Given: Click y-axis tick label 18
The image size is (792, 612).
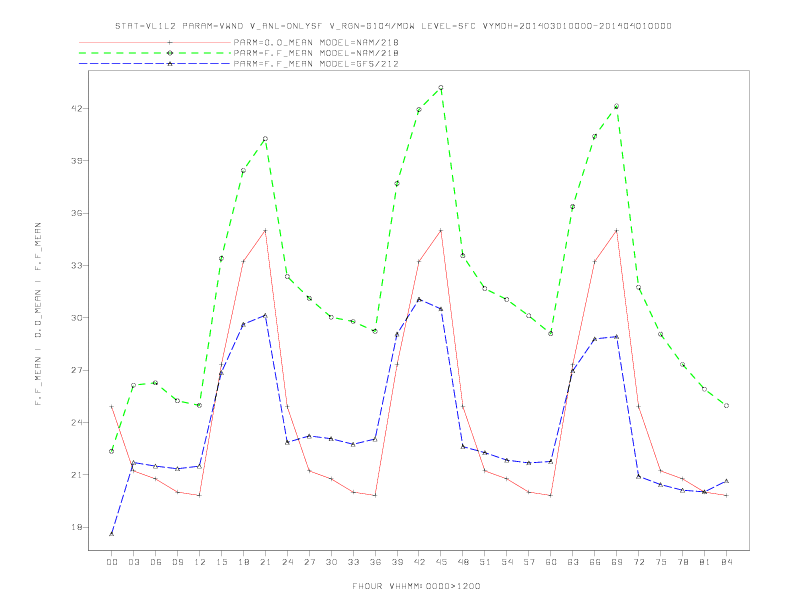Looking at the screenshot, I should click(77, 527).
